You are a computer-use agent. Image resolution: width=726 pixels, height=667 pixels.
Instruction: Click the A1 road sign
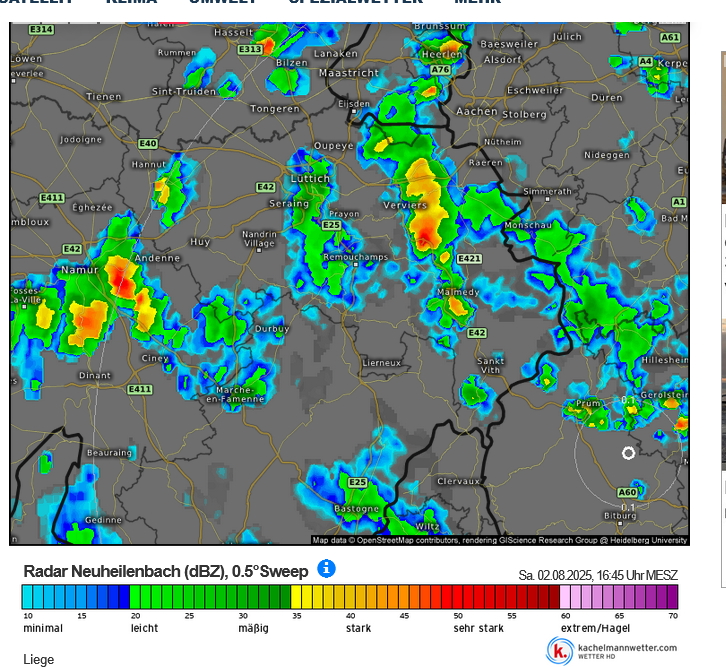(x=679, y=202)
